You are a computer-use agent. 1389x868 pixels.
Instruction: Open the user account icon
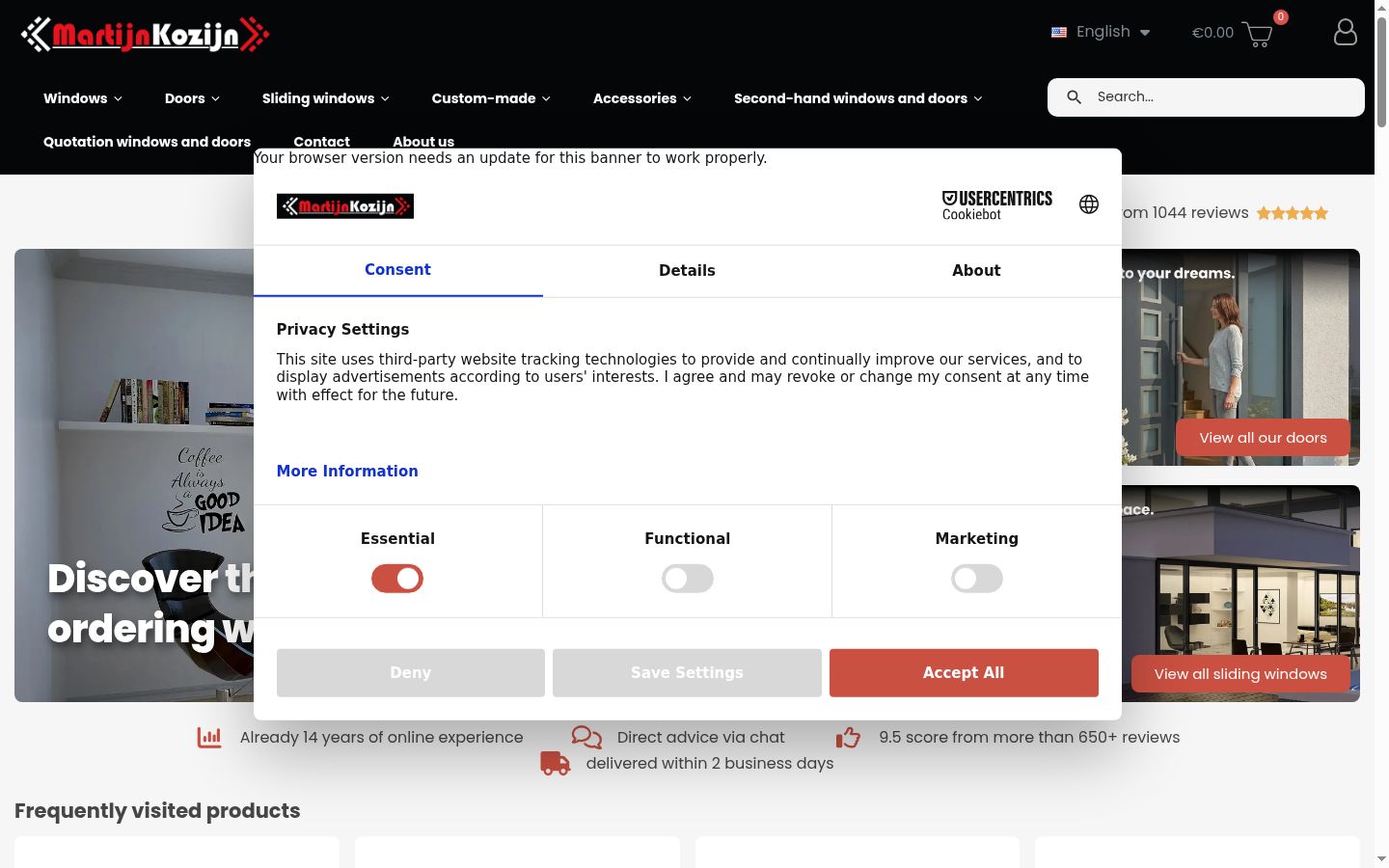click(1346, 32)
